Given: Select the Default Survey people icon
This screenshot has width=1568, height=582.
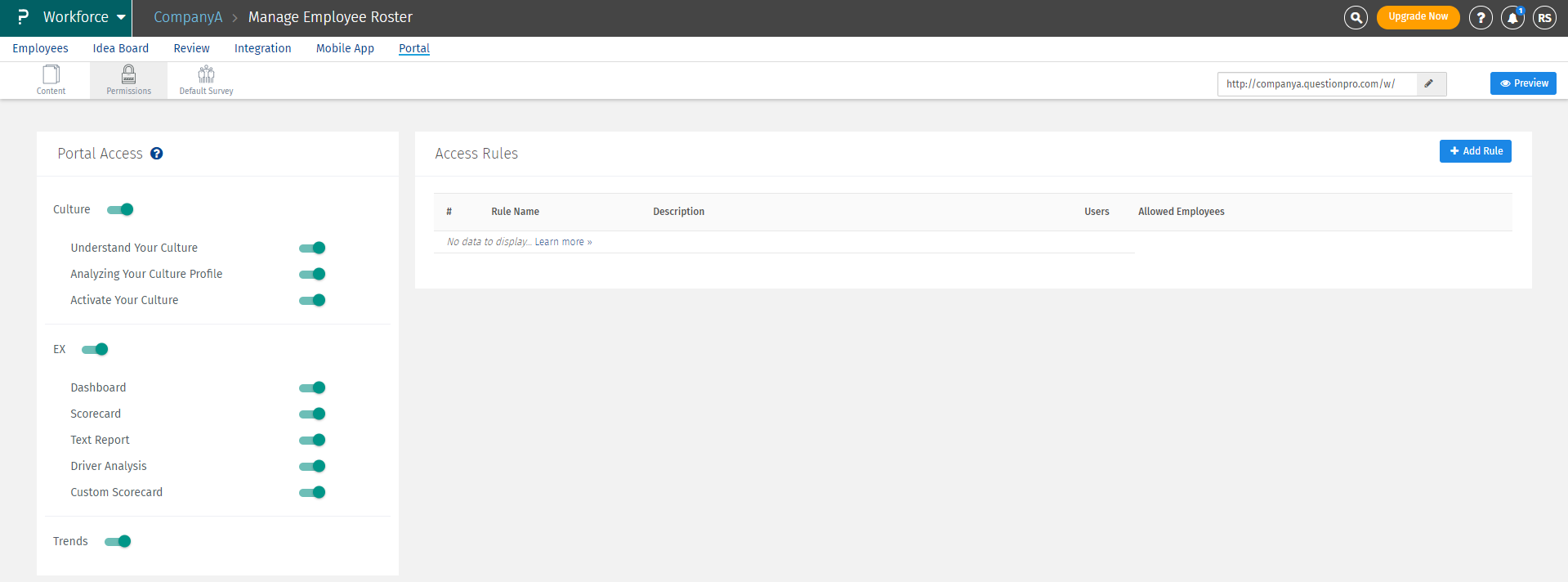Looking at the screenshot, I should (x=206, y=74).
